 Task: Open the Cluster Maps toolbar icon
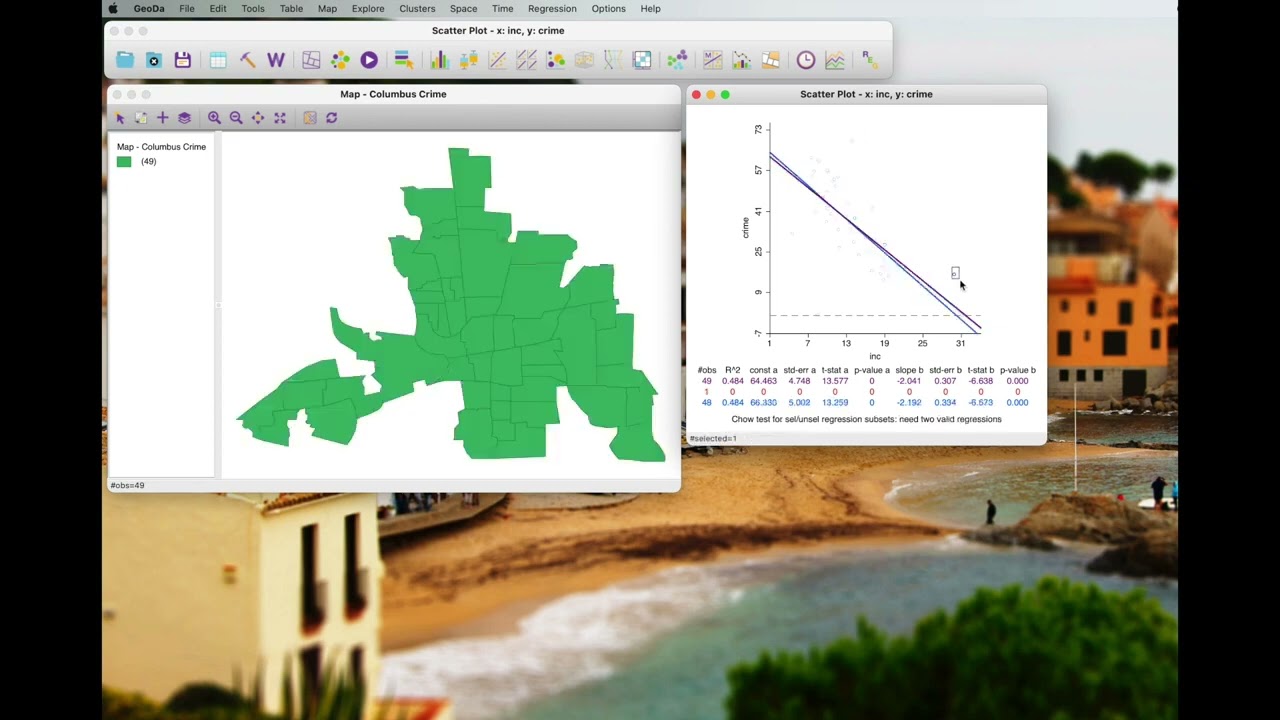[x=770, y=60]
